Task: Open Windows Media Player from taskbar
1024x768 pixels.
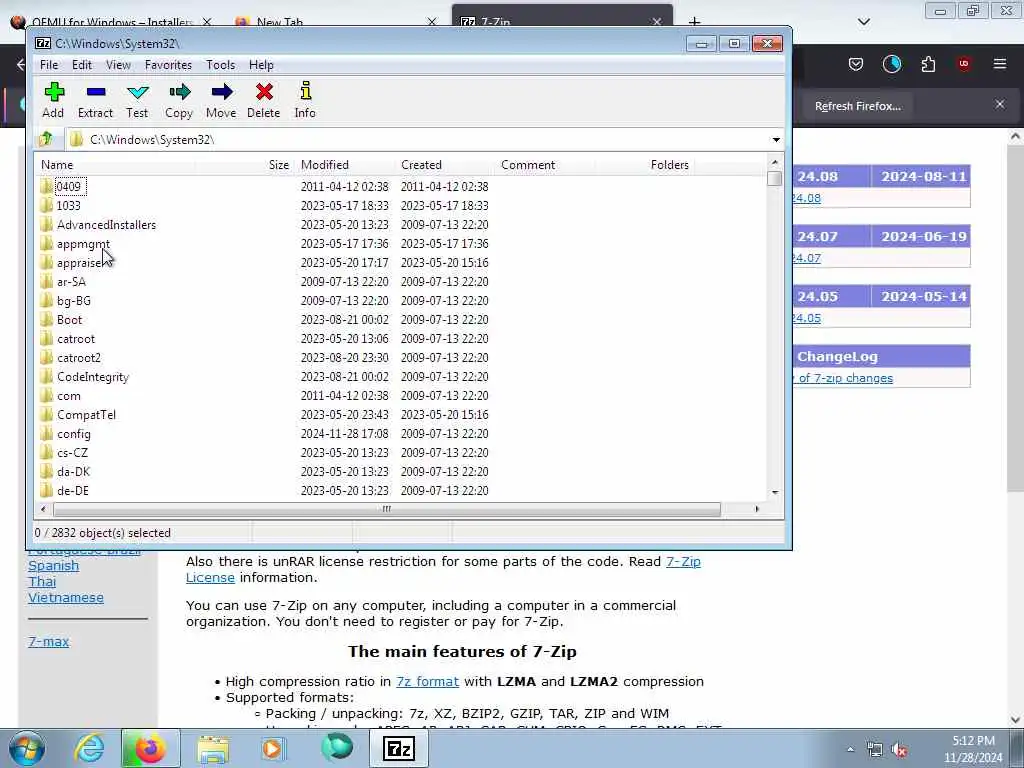Action: click(x=274, y=748)
